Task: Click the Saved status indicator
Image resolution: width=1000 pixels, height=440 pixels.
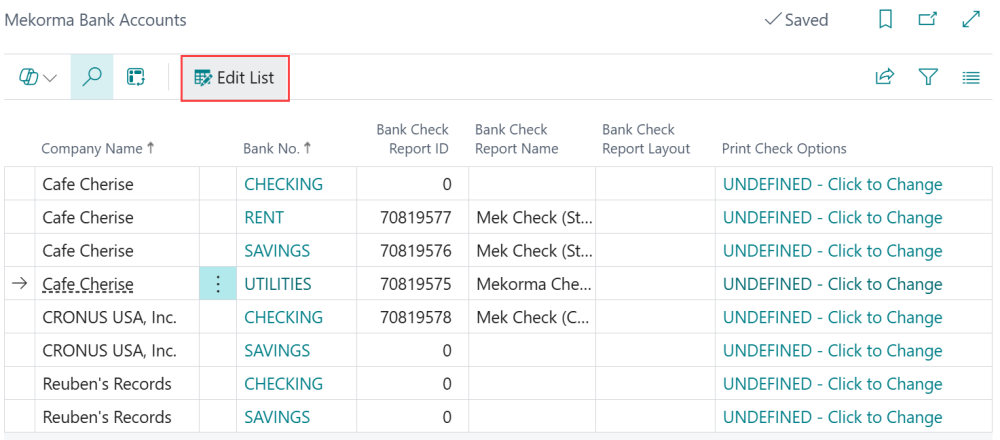Action: tap(796, 20)
